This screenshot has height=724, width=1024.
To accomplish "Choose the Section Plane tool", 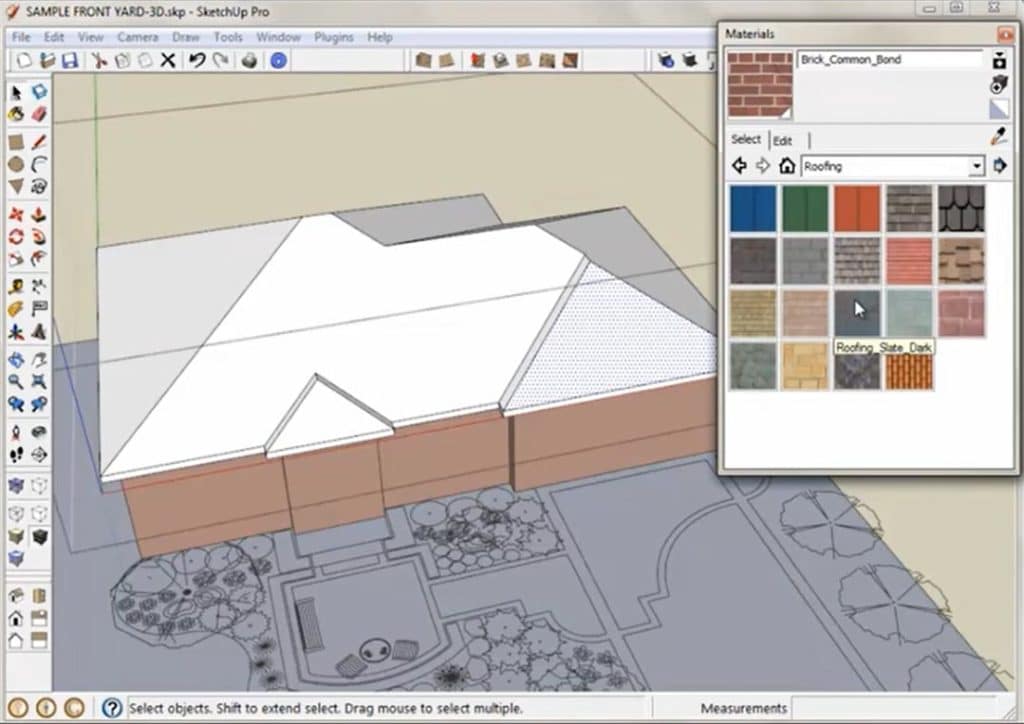I will (39, 454).
